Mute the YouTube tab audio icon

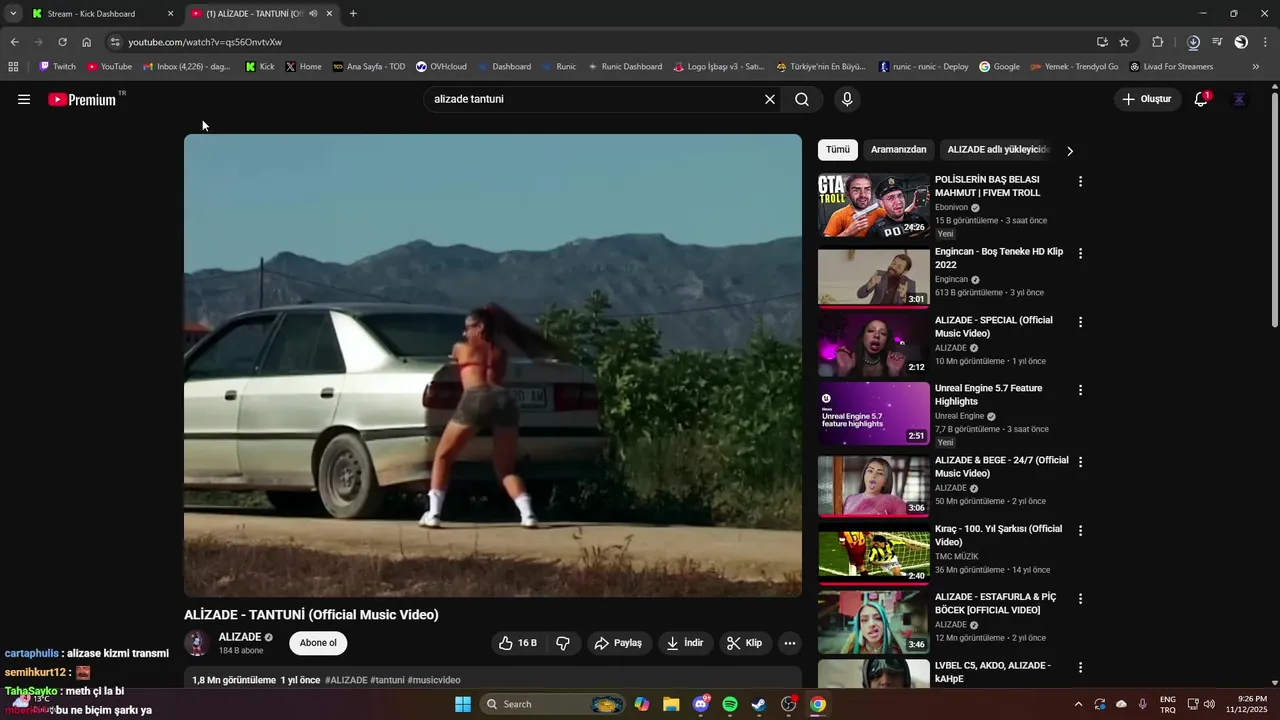click(313, 14)
